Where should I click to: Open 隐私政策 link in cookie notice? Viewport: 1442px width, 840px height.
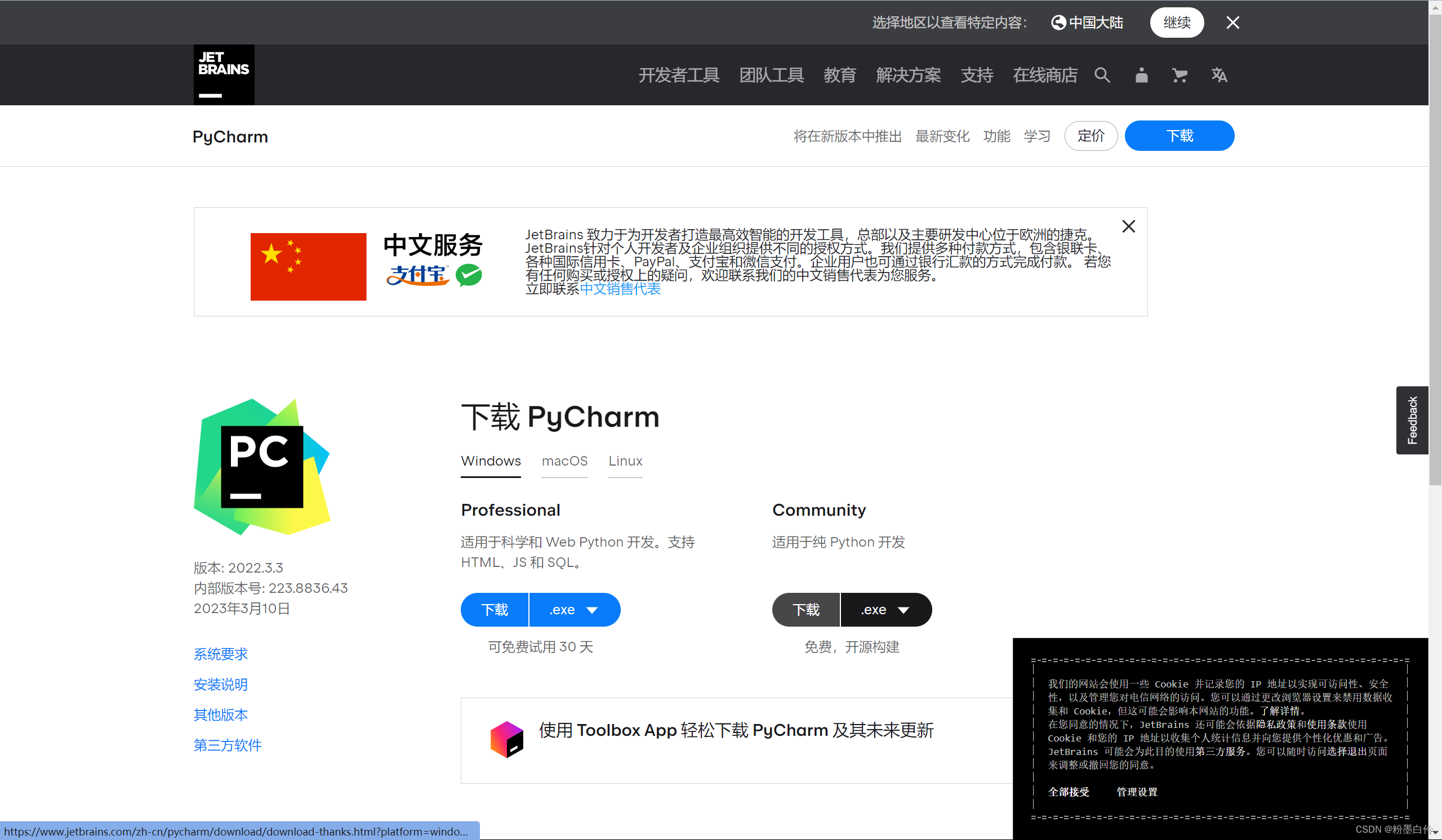[1276, 724]
